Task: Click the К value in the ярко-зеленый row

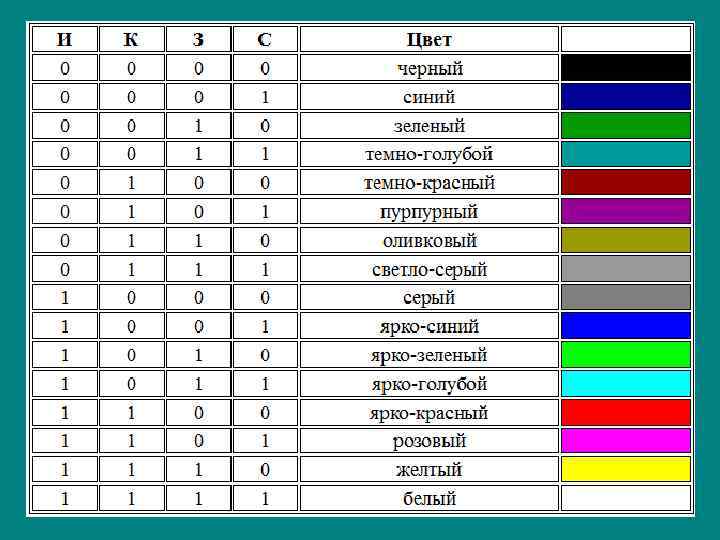Action: tap(131, 354)
